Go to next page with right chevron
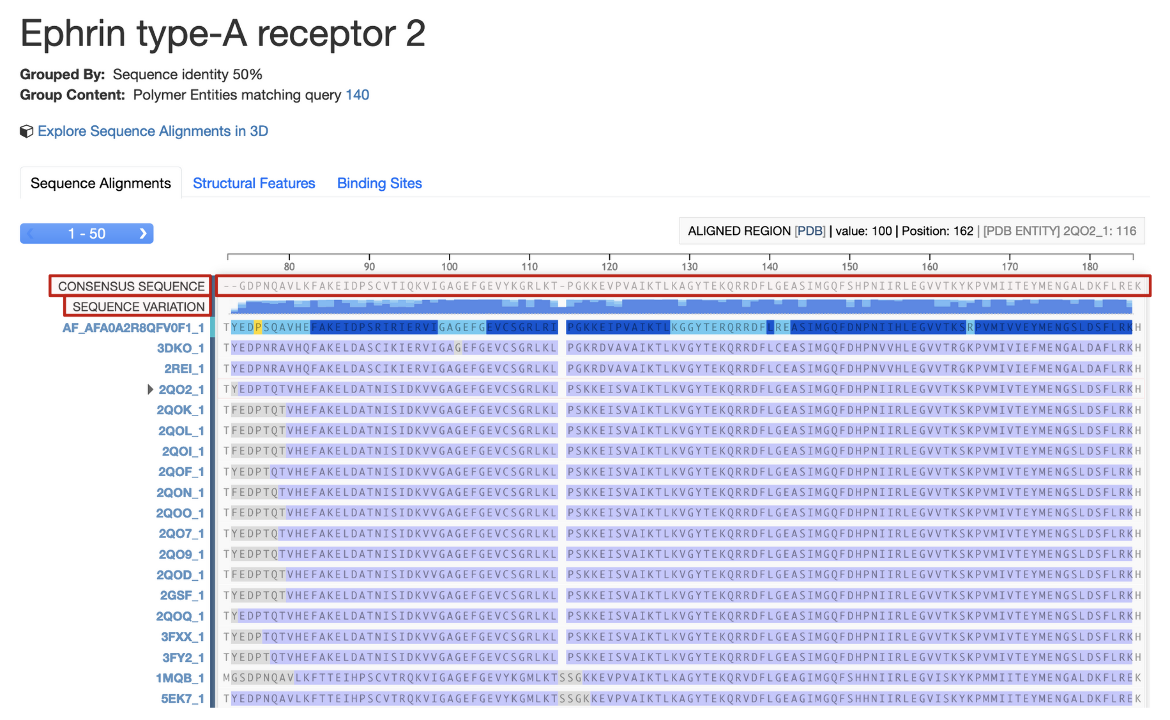The image size is (1170, 720). pyautogui.click(x=143, y=234)
